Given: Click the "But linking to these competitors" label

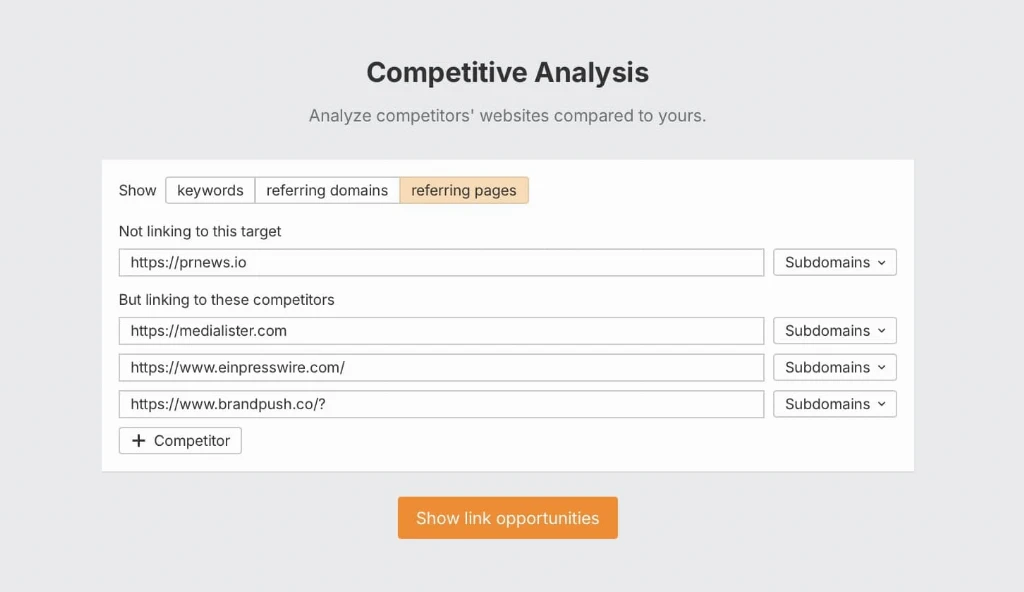Looking at the screenshot, I should pos(227,300).
